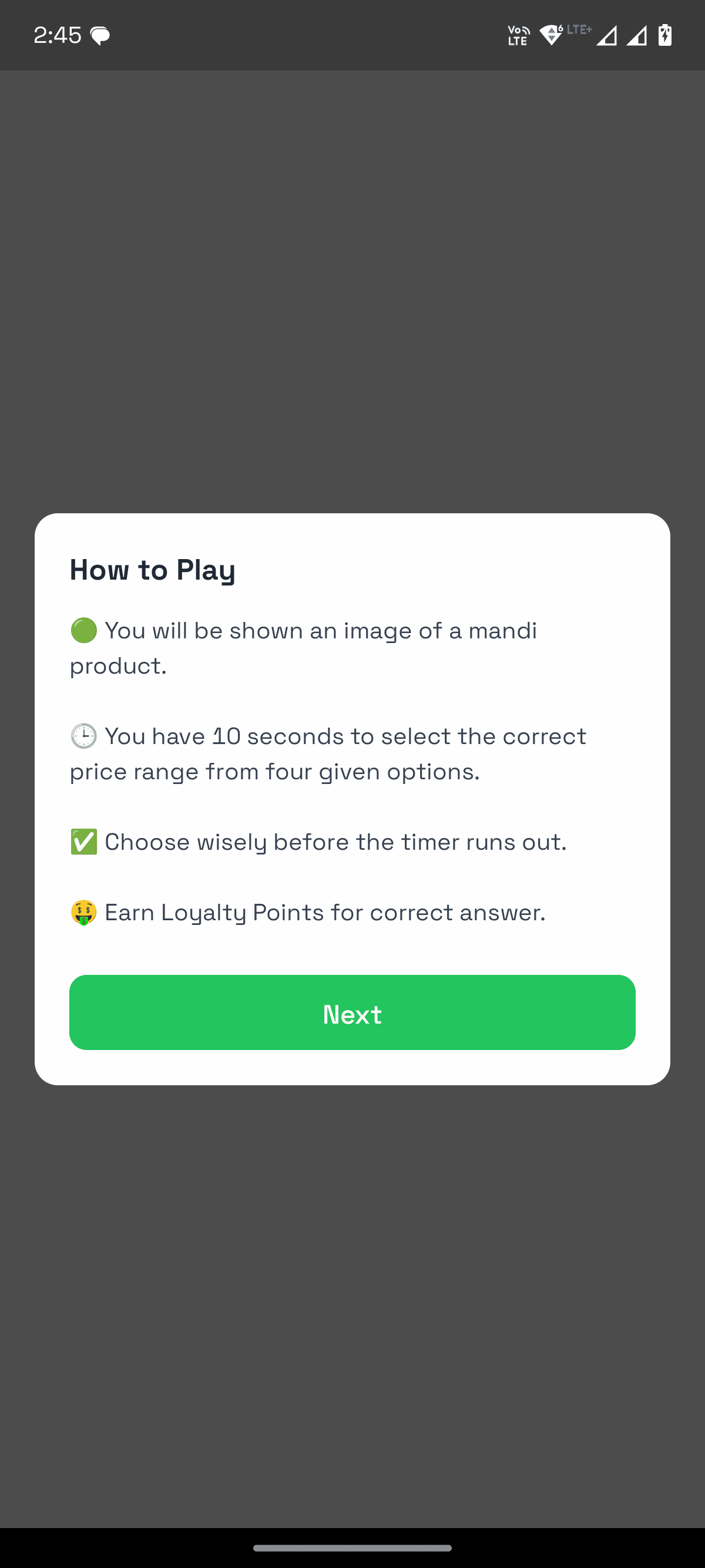Screen dimensions: 705x1568
Task: Tap the home gesture bar at bottom
Action: (352, 1548)
